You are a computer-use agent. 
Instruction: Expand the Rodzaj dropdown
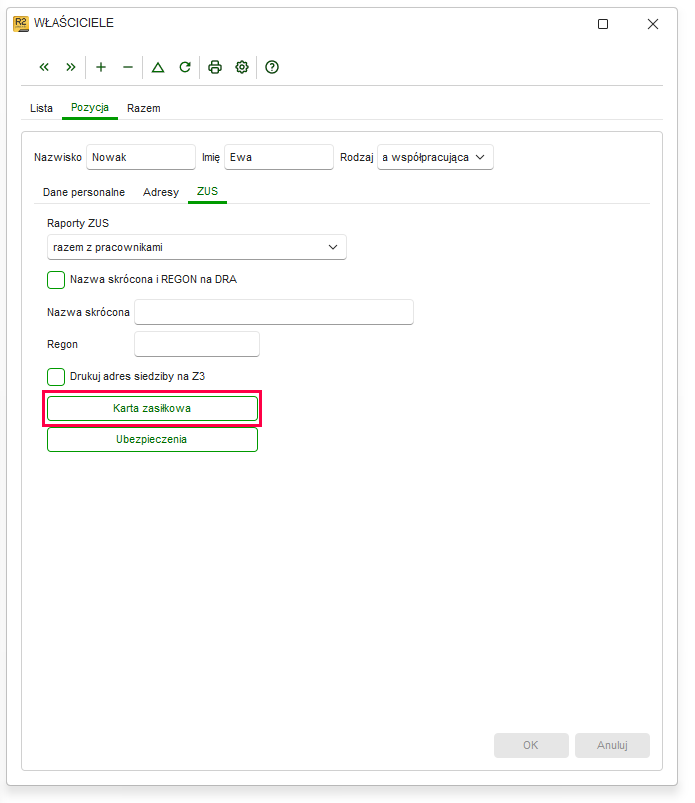pos(435,157)
